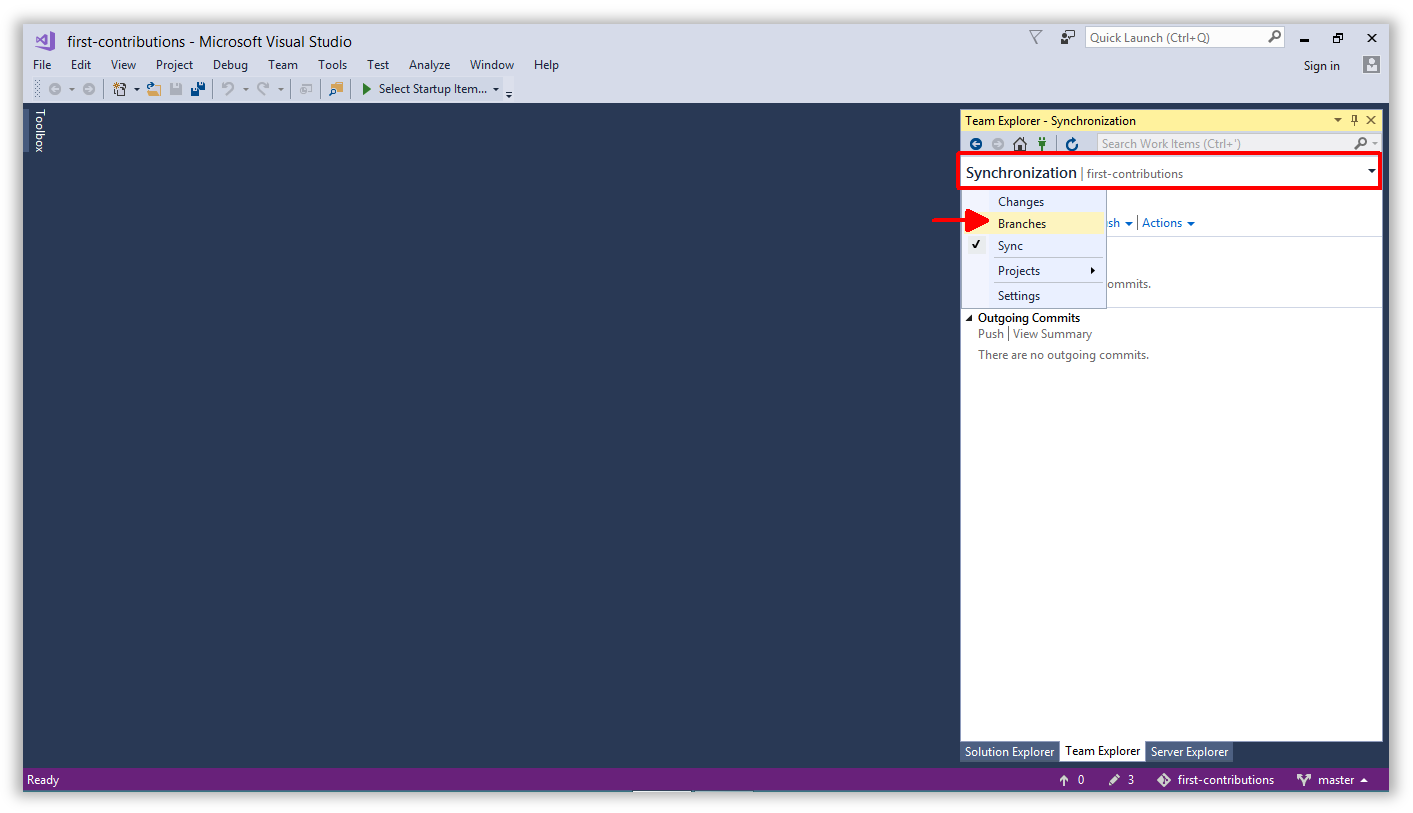1413x813 pixels.
Task: Go to Team Explorer Home icon
Action: (1020, 144)
